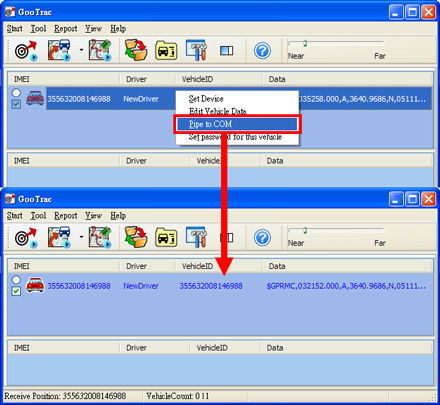
Task: Select the radio button in the bottom window vehicle row
Action: click(16, 280)
